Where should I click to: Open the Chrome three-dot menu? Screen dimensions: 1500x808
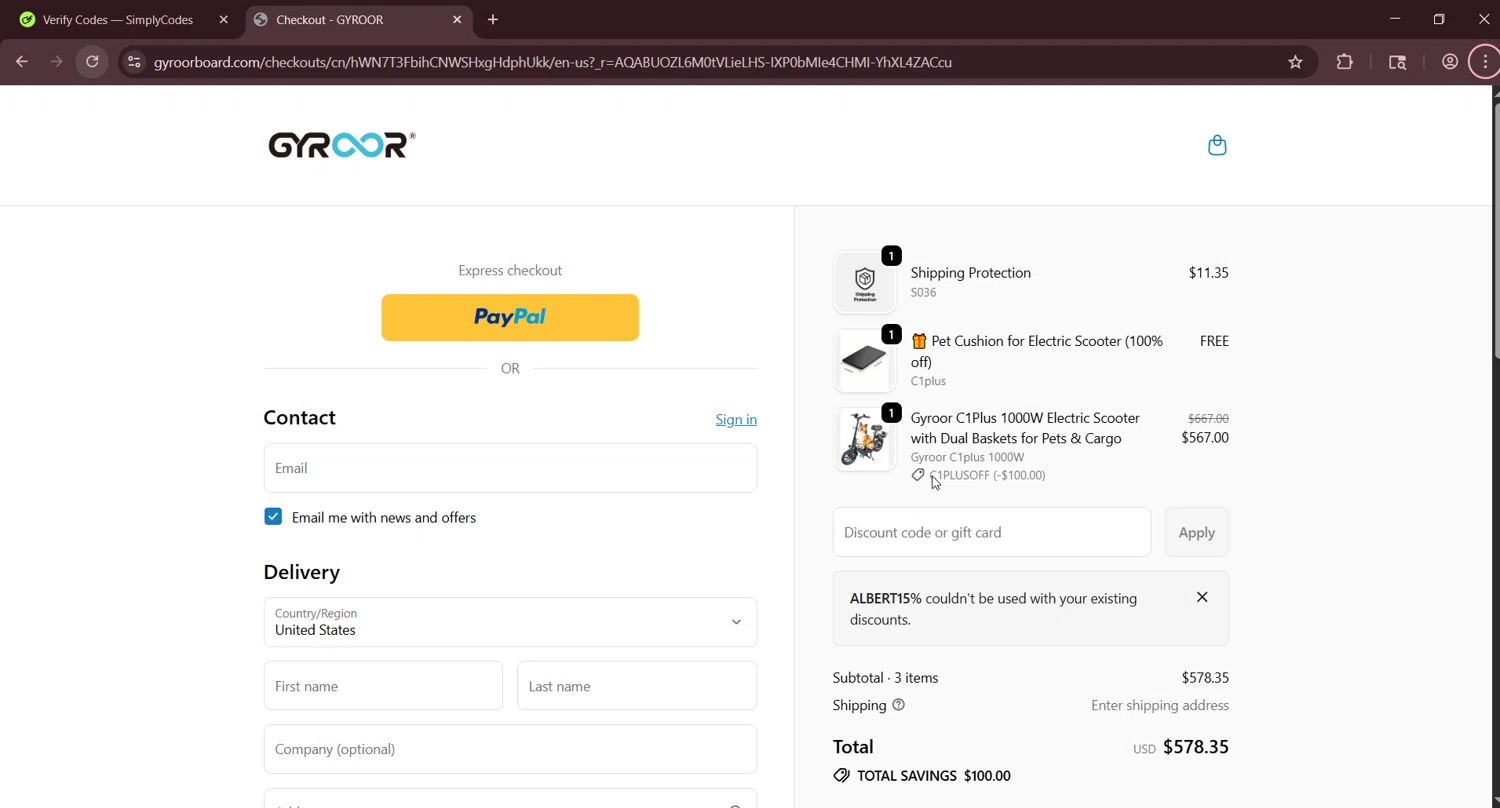(1485, 62)
